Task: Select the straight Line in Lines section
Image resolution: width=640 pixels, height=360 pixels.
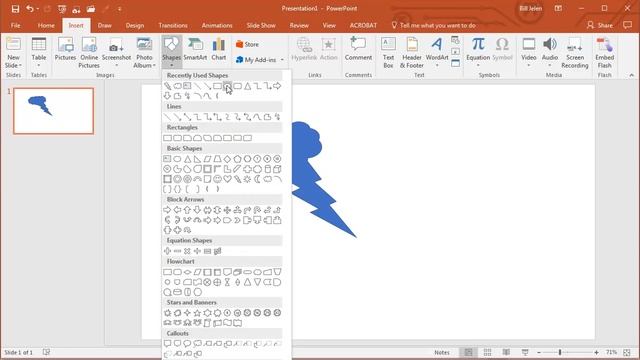Action: [x=167, y=117]
